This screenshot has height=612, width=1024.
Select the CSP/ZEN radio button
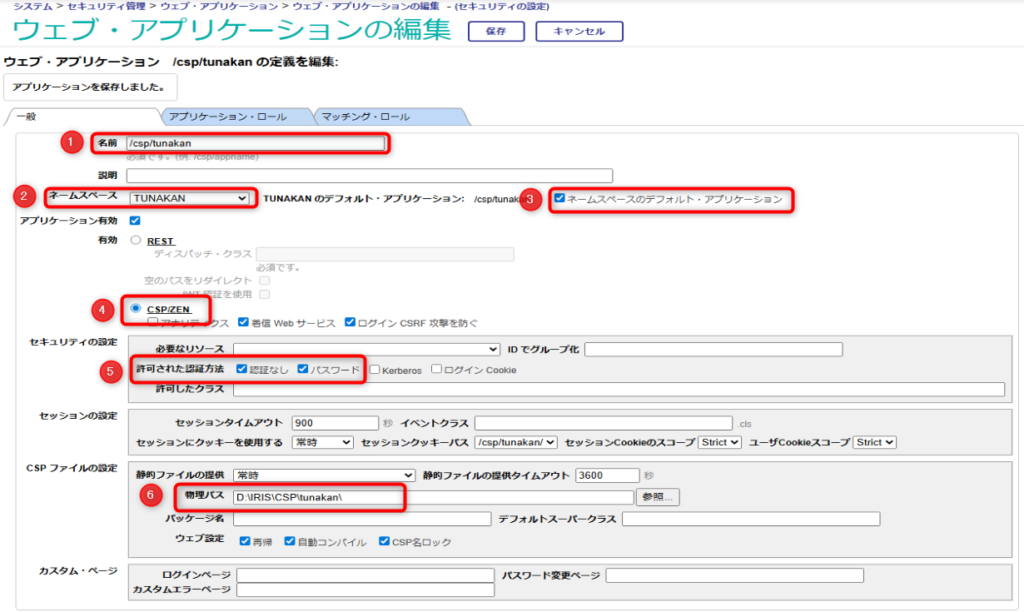136,308
